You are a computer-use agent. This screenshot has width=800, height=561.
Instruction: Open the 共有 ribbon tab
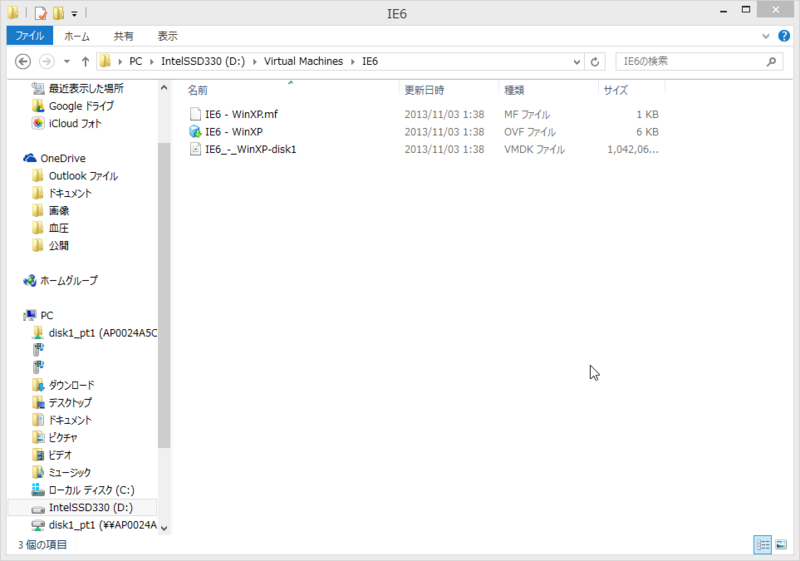(123, 36)
